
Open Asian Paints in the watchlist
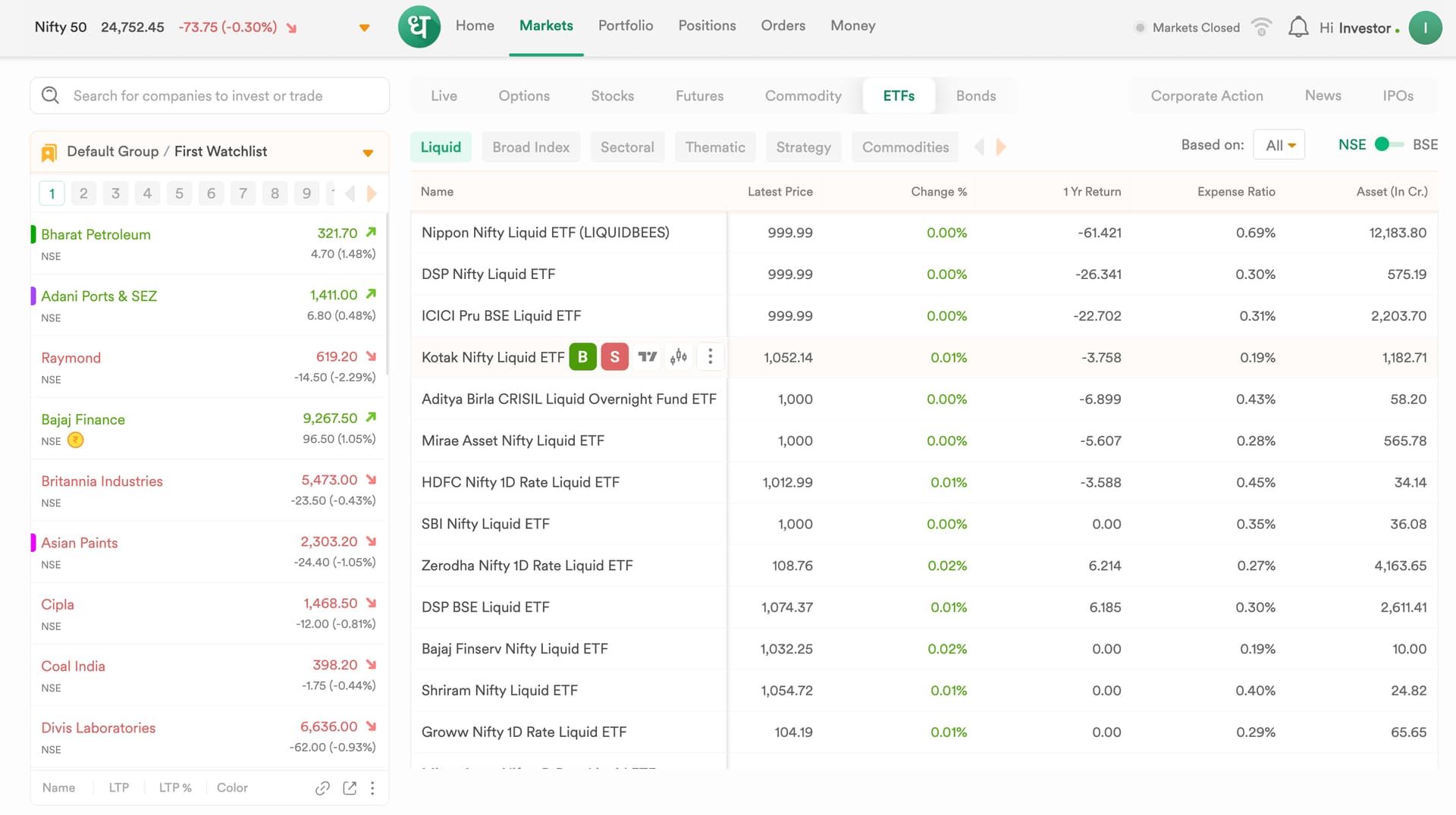click(x=209, y=552)
